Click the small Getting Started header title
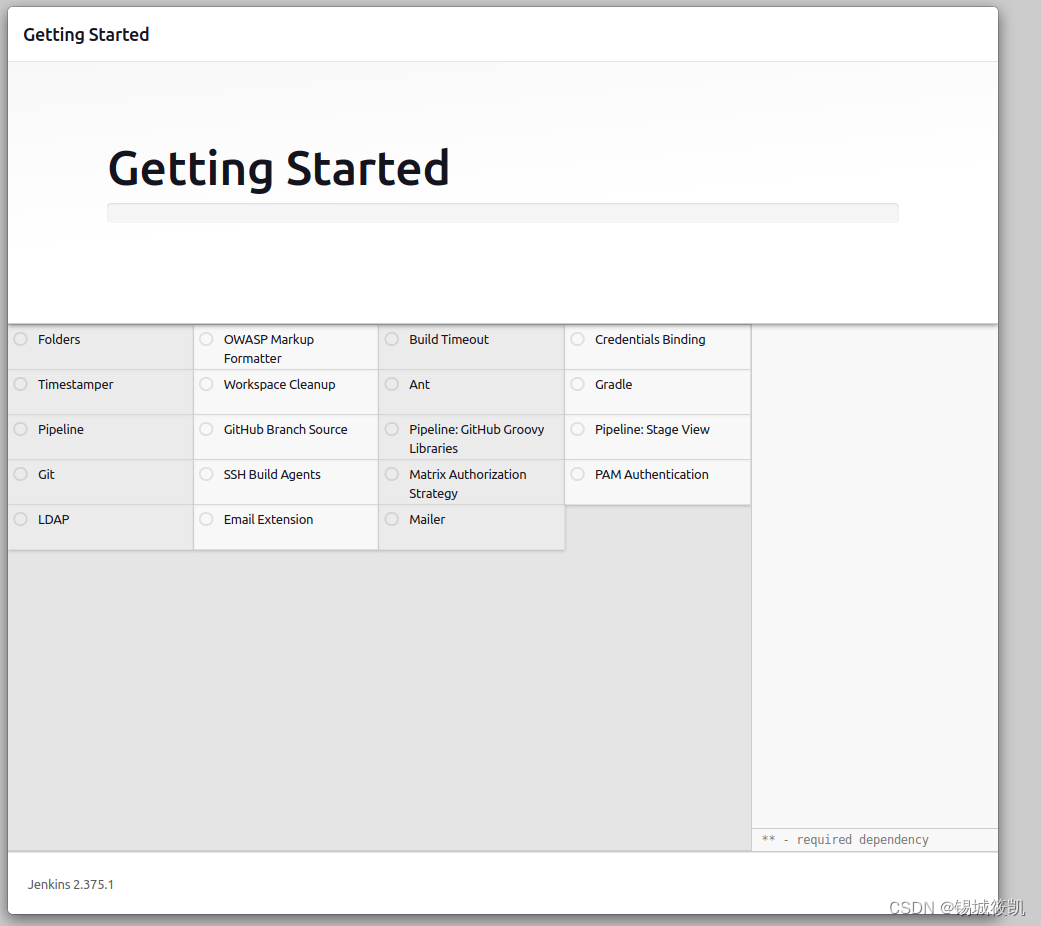 pos(86,35)
